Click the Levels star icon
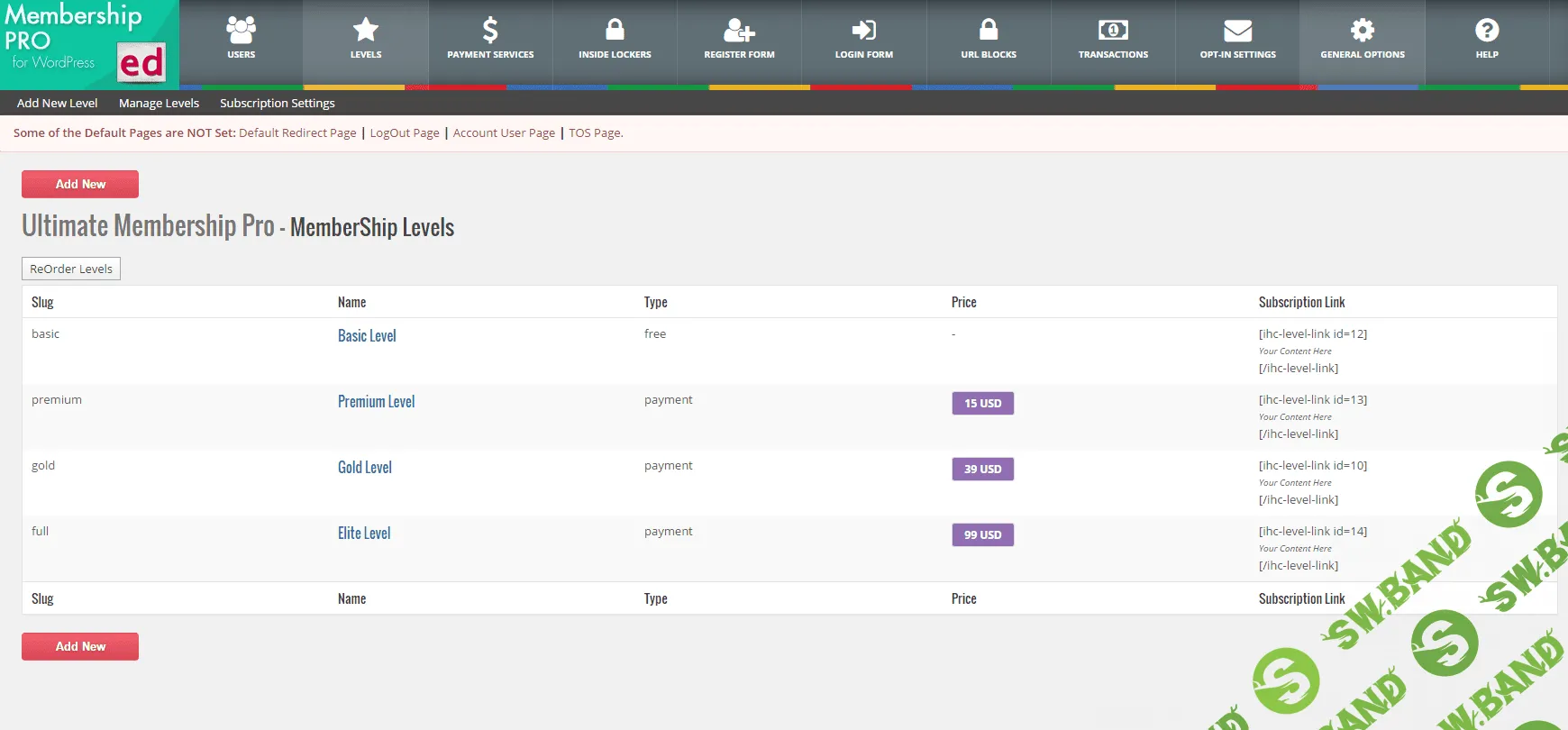Viewport: 1568px width, 730px height. (x=365, y=31)
